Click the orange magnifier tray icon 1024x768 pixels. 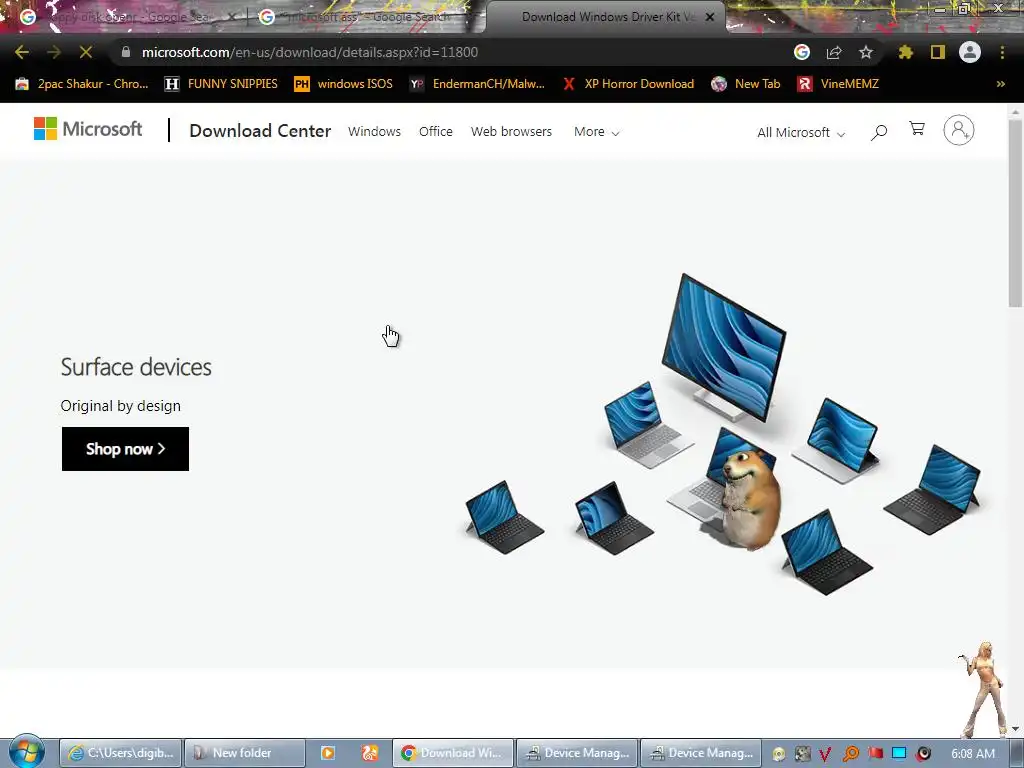[850, 754]
